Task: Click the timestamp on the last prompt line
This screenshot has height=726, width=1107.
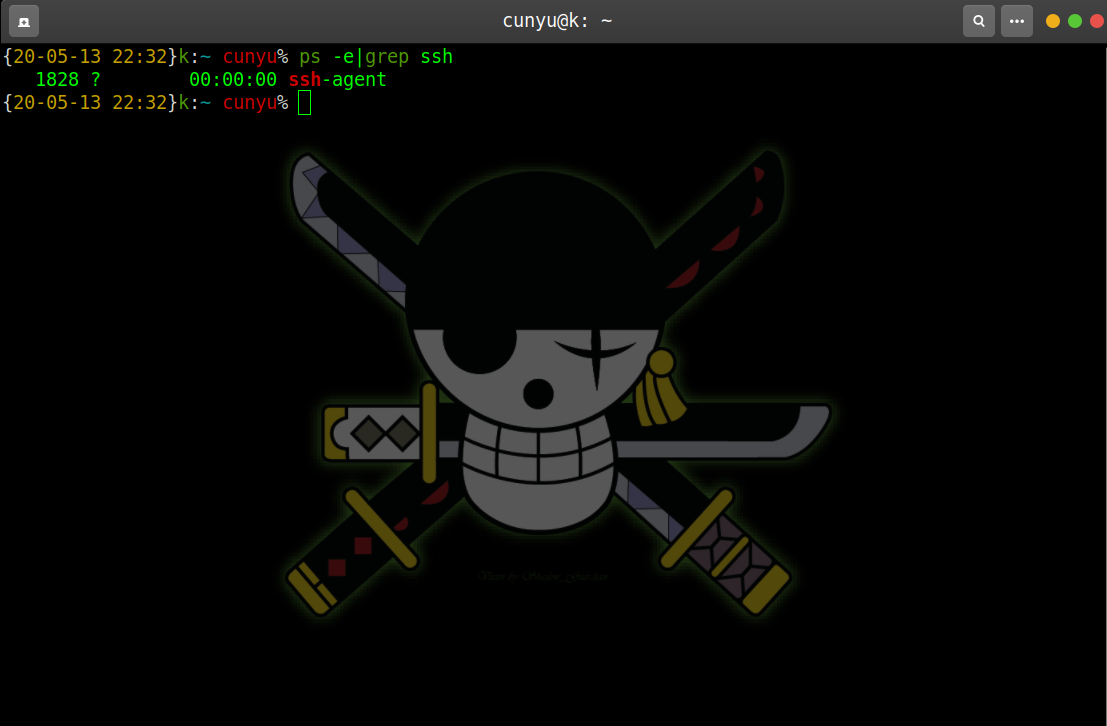Action: tap(90, 102)
